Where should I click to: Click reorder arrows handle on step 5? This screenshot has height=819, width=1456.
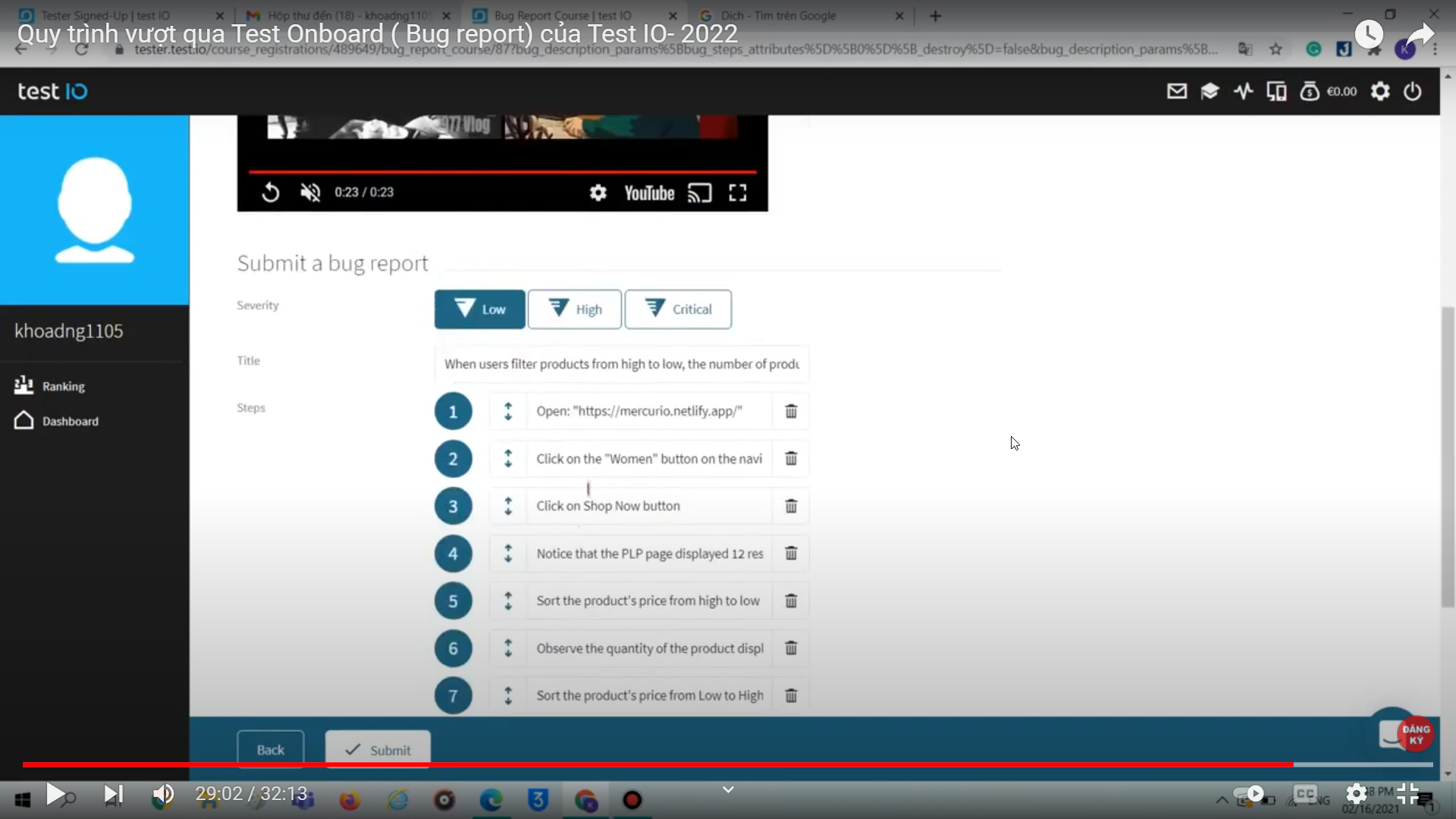508,601
